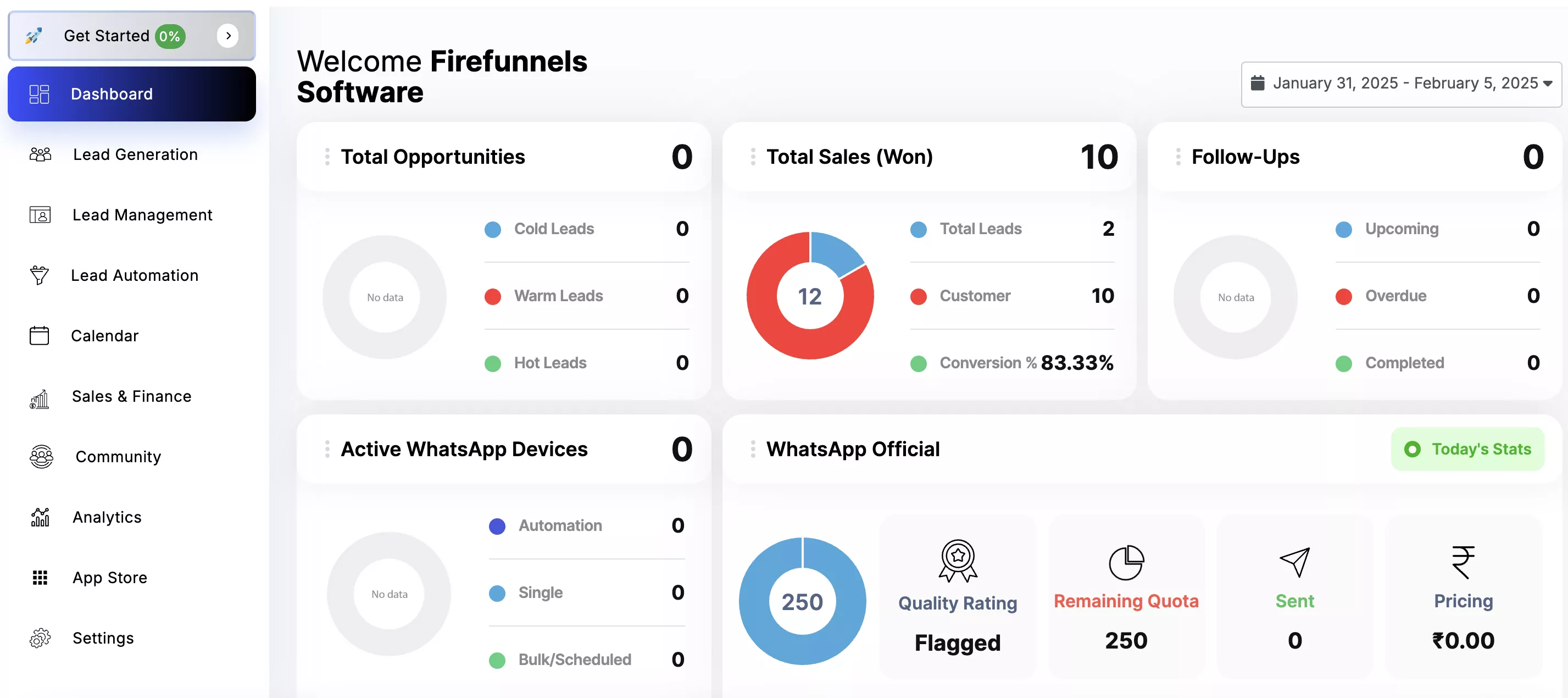Navigate to Sales & Finance
Image resolution: width=1568 pixels, height=698 pixels.
(131, 396)
